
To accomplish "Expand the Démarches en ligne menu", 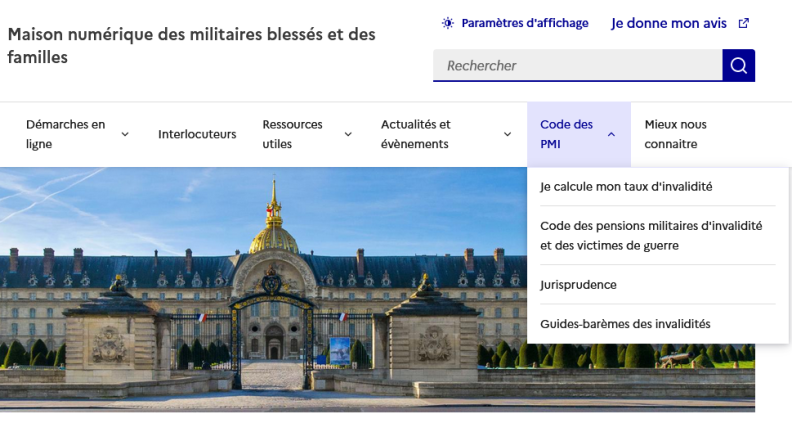I will tap(77, 134).
